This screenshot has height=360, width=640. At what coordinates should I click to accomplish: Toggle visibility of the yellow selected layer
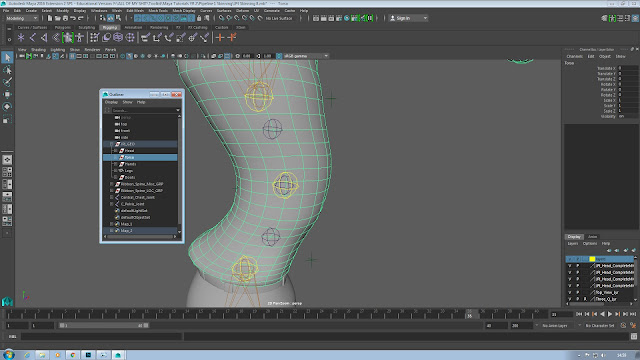(x=570, y=259)
